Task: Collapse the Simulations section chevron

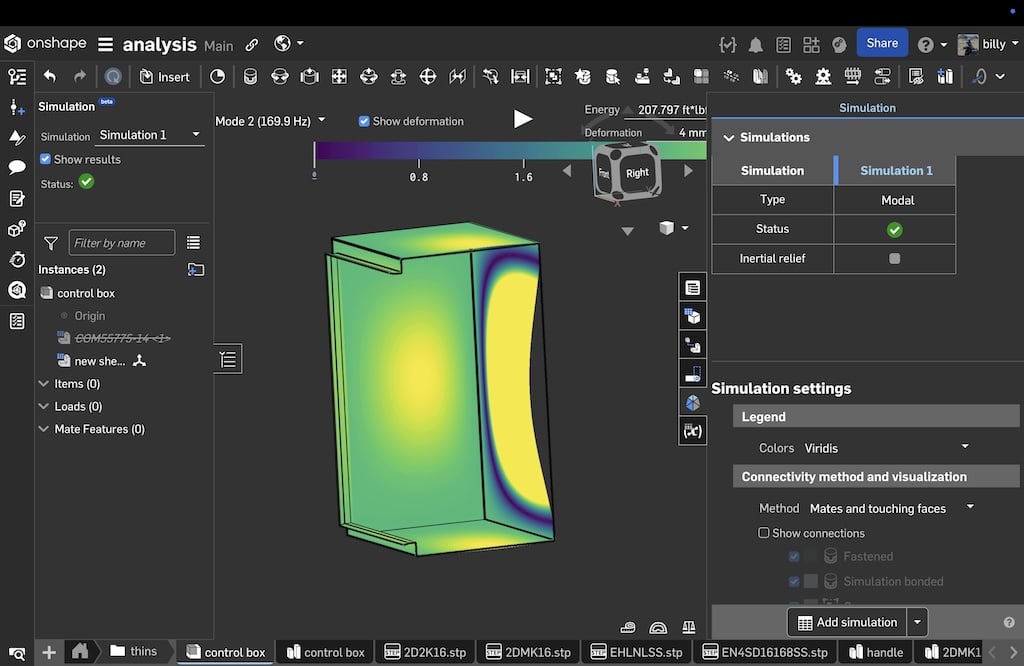Action: [729, 138]
